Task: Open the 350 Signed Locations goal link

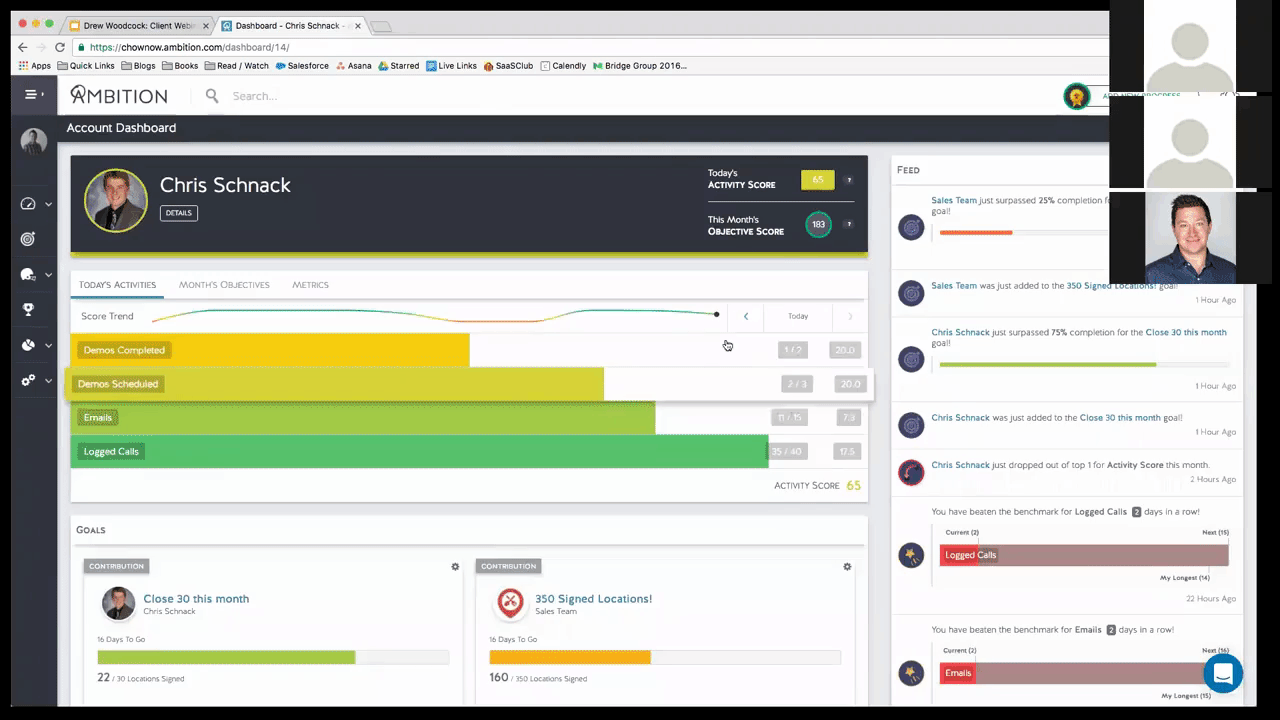Action: click(593, 598)
